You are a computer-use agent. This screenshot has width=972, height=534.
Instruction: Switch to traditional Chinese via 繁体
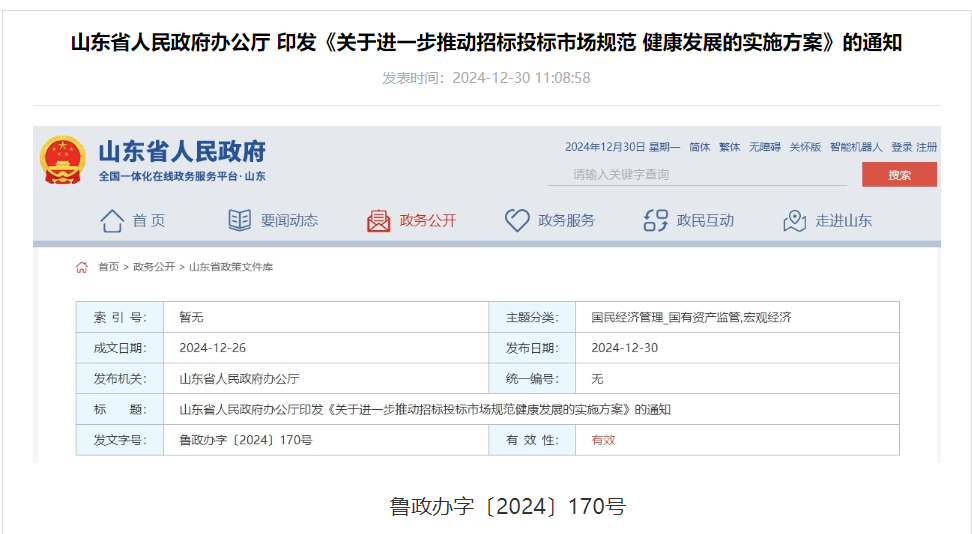729,147
